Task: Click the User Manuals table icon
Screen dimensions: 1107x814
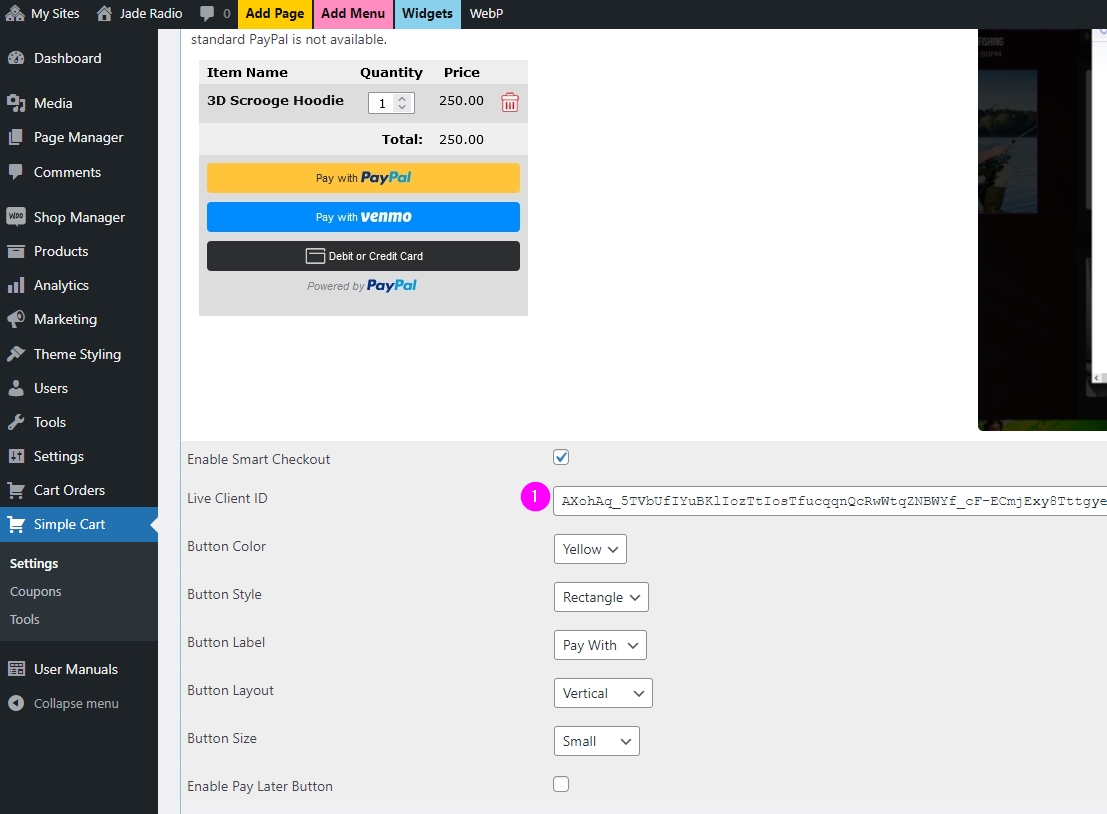Action: [x=16, y=669]
